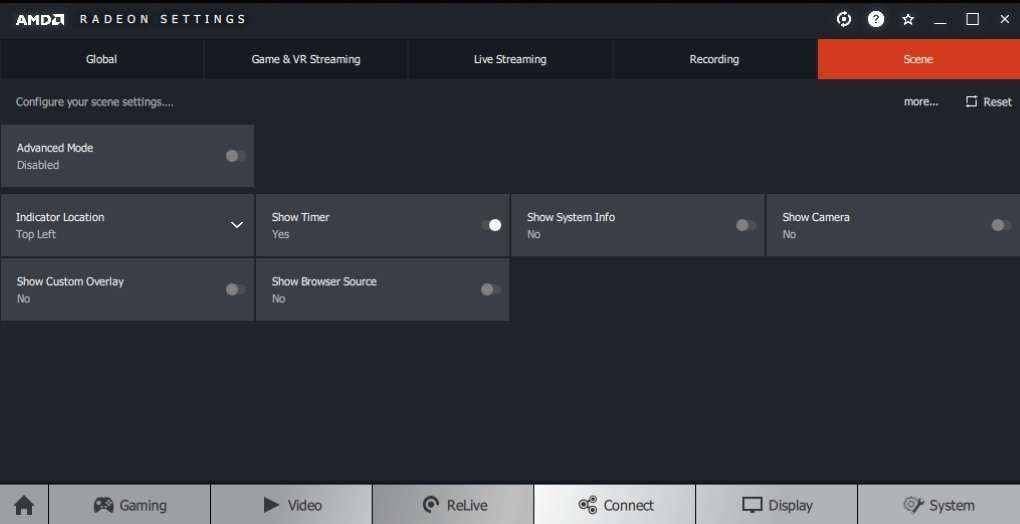1020x524 pixels.
Task: Reset scene settings with the Reset button
Action: tap(988, 102)
